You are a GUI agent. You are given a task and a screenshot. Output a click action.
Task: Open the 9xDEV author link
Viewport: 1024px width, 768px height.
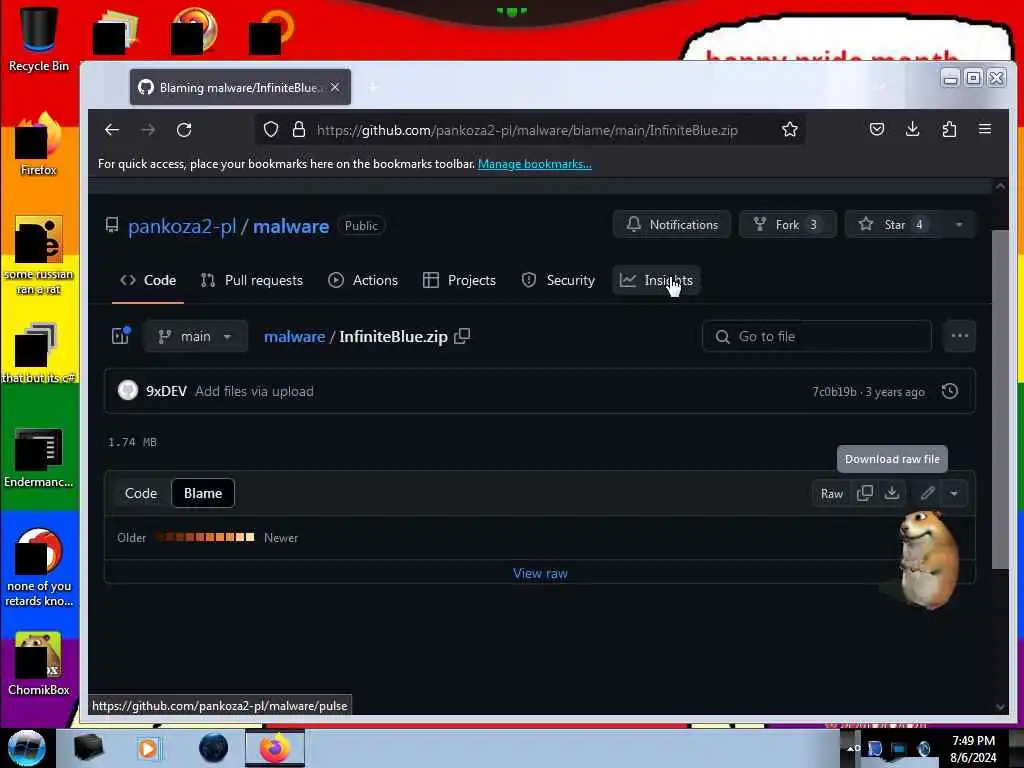pyautogui.click(x=166, y=391)
